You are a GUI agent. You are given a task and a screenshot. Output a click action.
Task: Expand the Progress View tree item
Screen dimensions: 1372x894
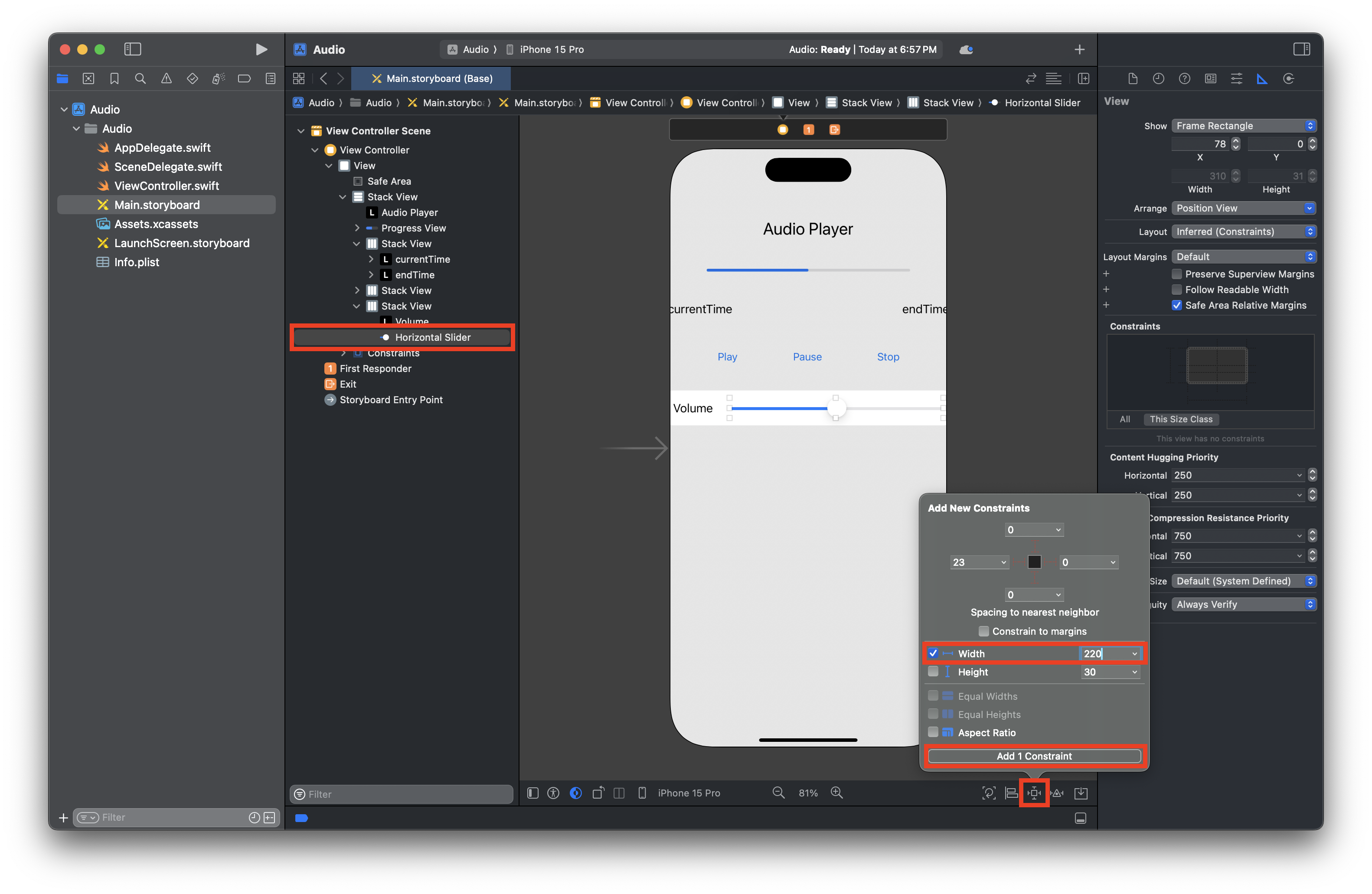(357, 228)
